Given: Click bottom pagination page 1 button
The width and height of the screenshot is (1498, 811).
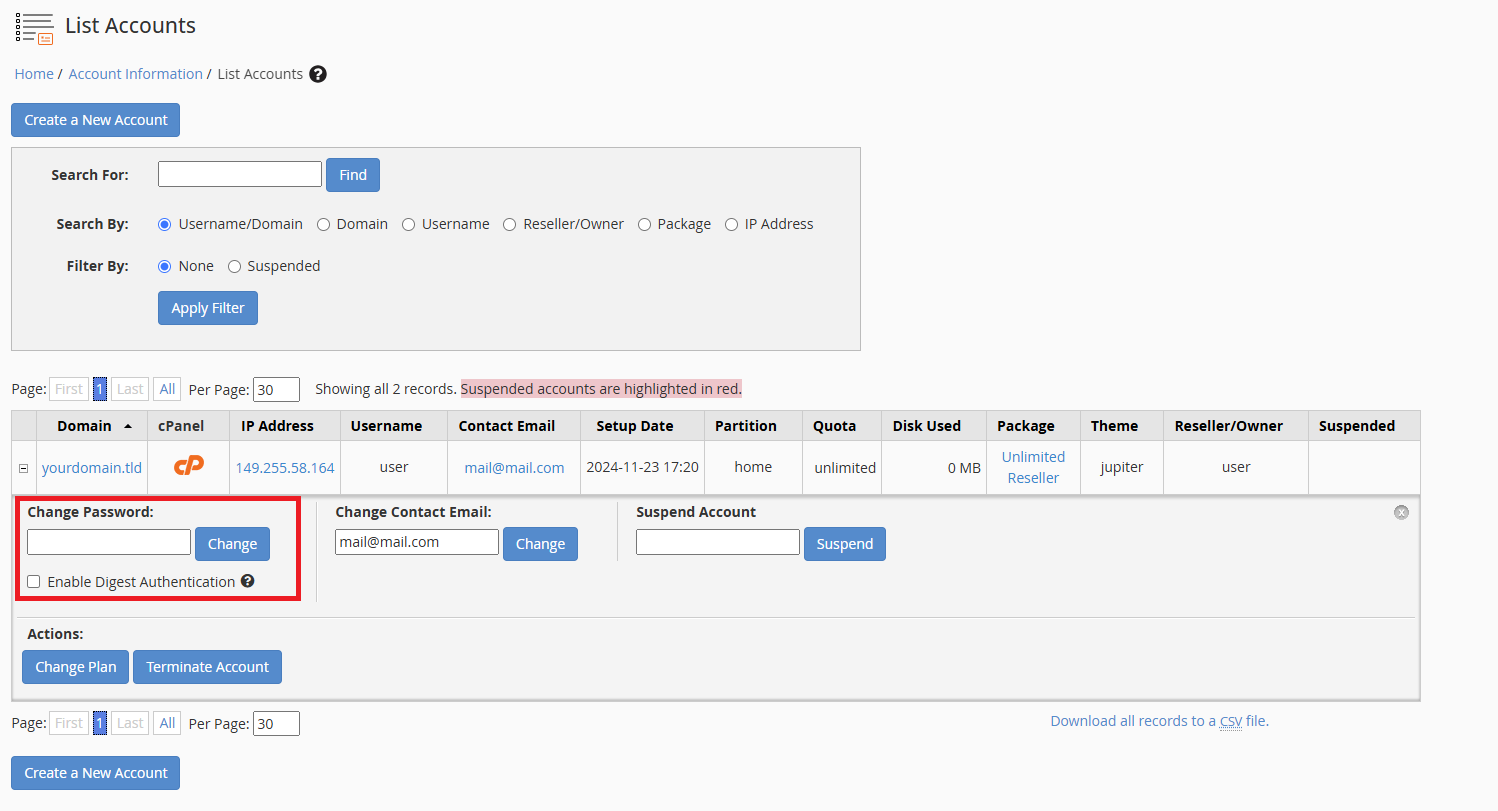Looking at the screenshot, I should (x=100, y=723).
